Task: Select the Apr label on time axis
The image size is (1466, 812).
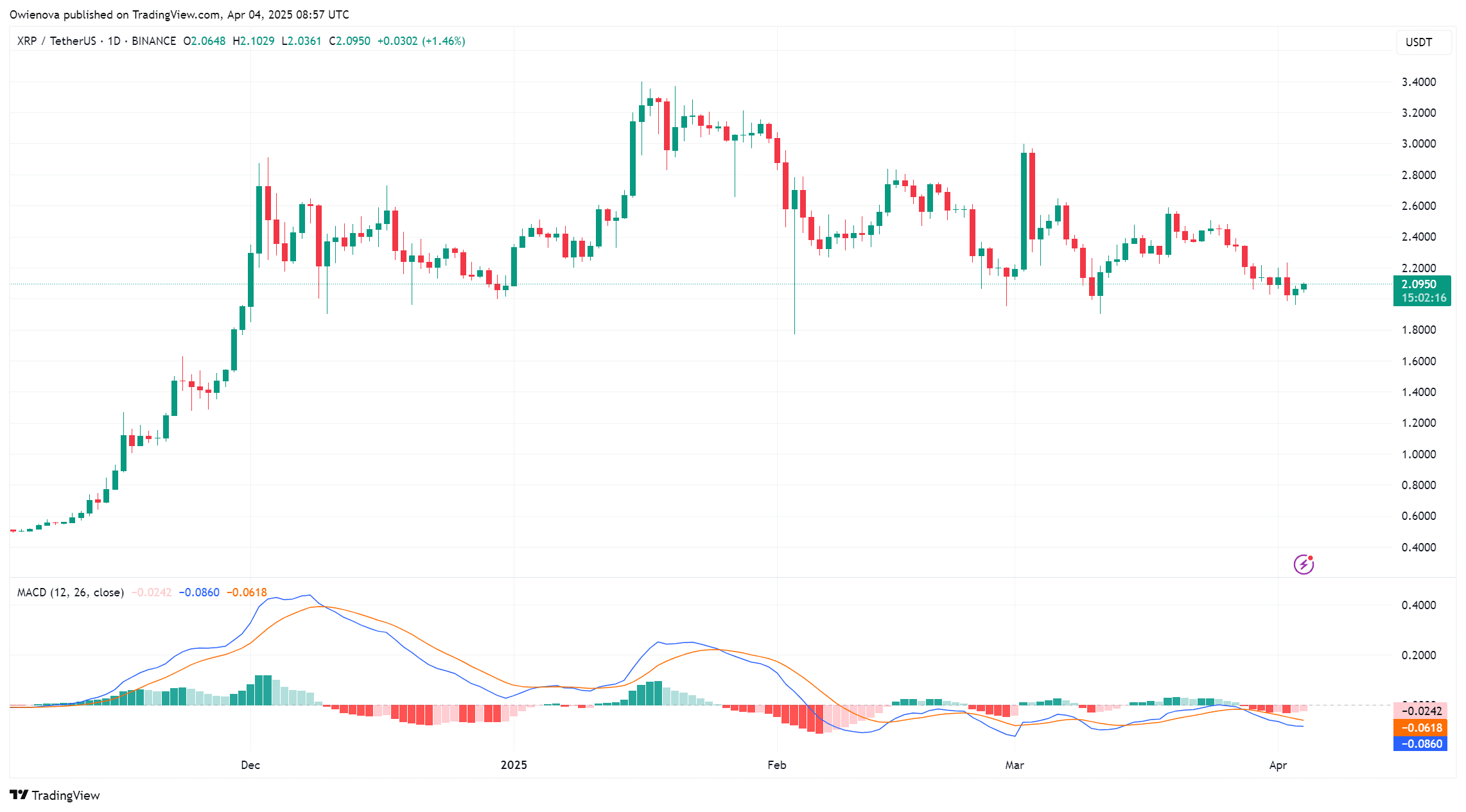Action: point(1278,764)
